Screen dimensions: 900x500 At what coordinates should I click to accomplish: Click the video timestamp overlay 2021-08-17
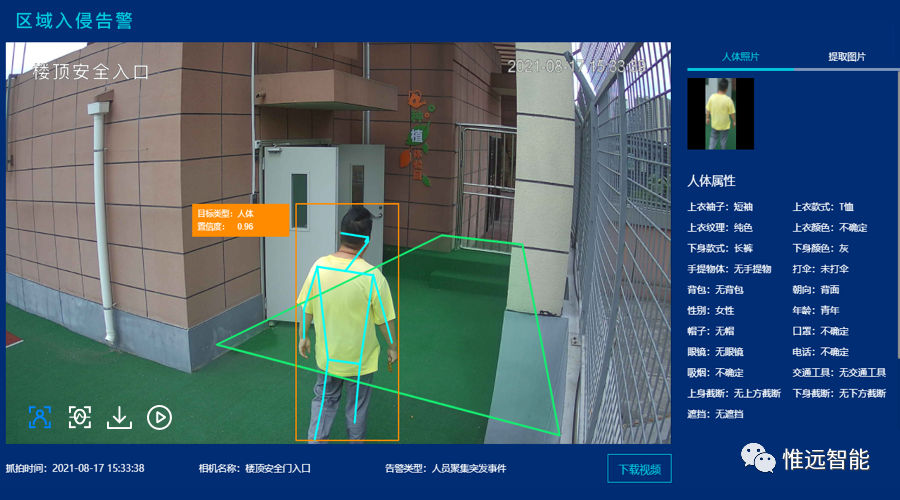pyautogui.click(x=577, y=67)
